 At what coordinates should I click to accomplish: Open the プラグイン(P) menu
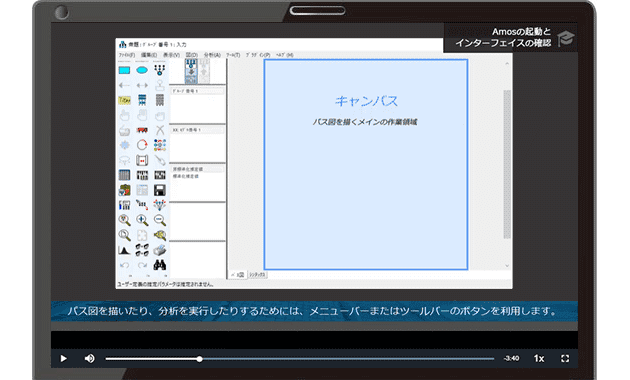point(258,55)
